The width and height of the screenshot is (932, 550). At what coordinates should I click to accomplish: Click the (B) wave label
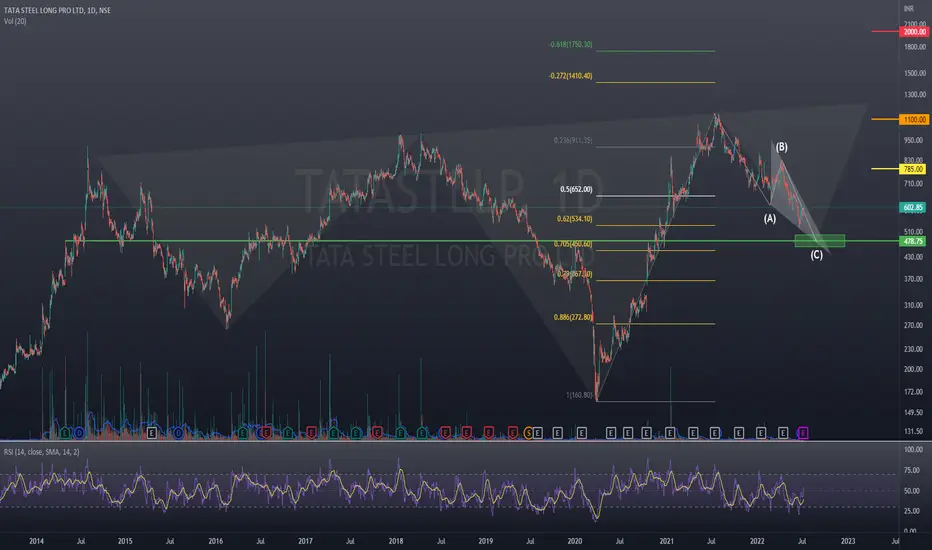pyautogui.click(x=782, y=147)
